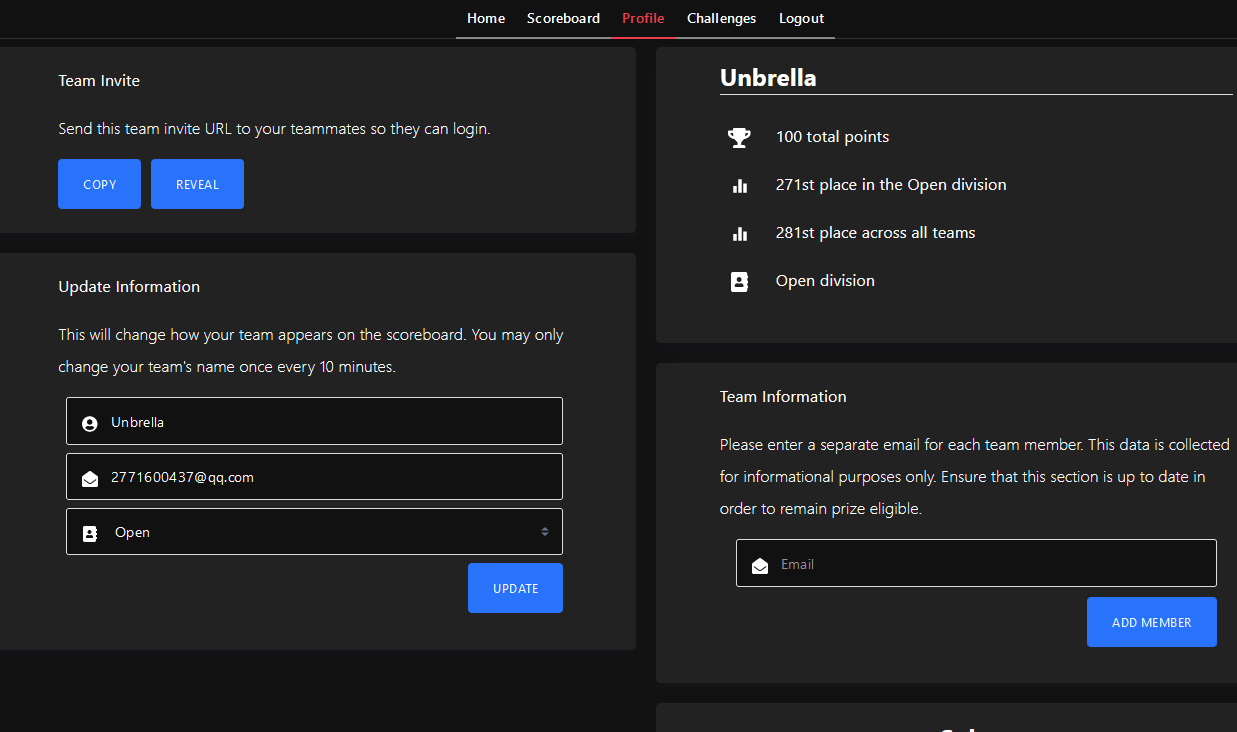Viewport: 1237px width, 732px height.
Task: Click the badge icon beside Open division
Action: click(x=739, y=281)
